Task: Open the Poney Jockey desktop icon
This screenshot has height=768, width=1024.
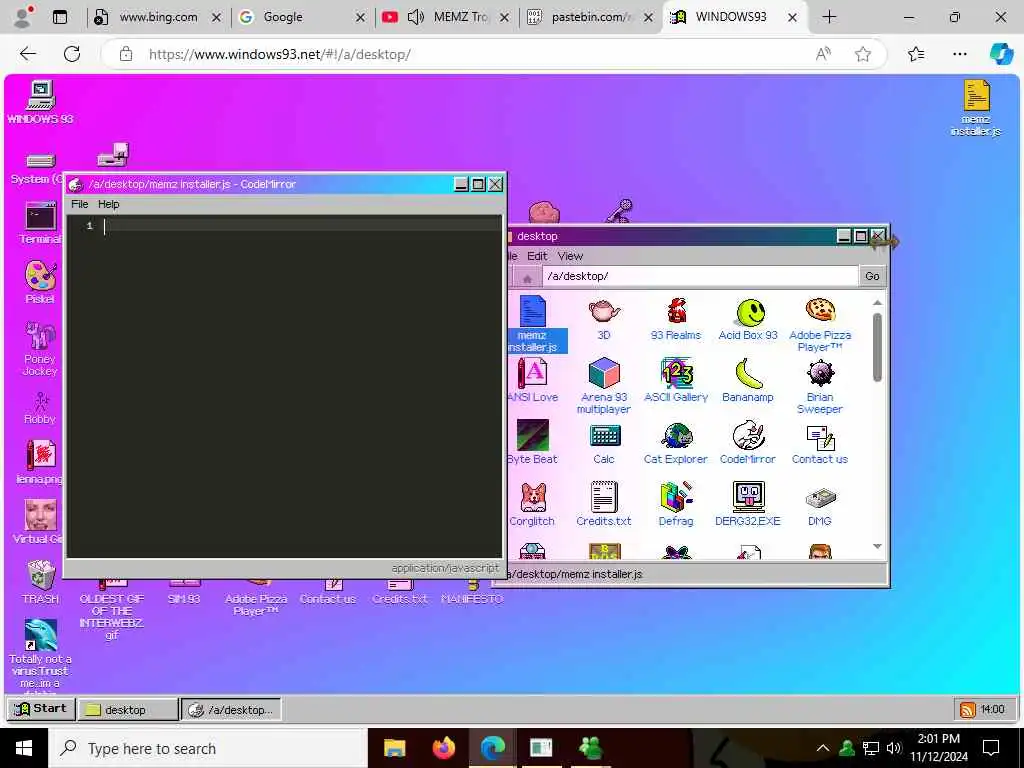Action: [x=40, y=348]
